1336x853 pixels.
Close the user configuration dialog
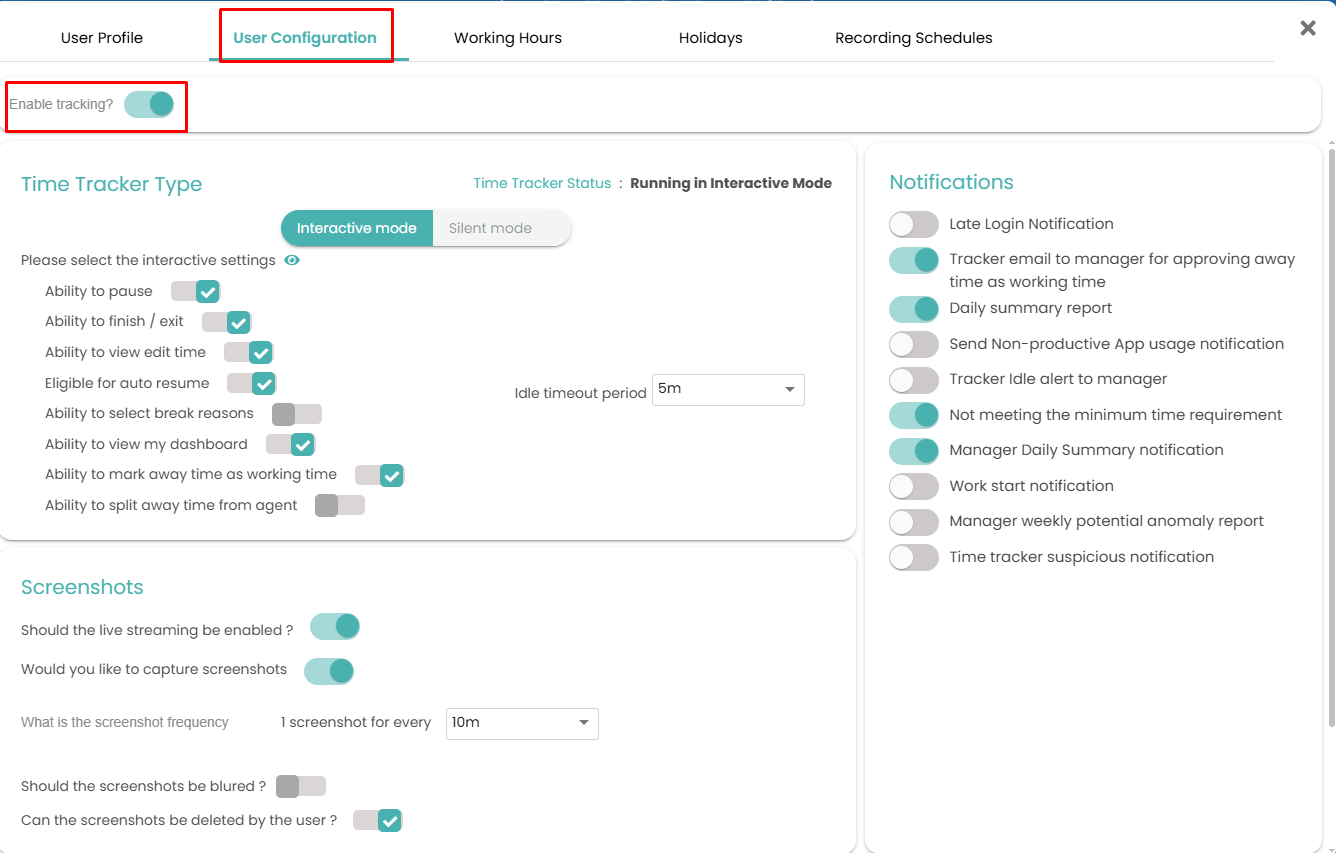[1308, 28]
